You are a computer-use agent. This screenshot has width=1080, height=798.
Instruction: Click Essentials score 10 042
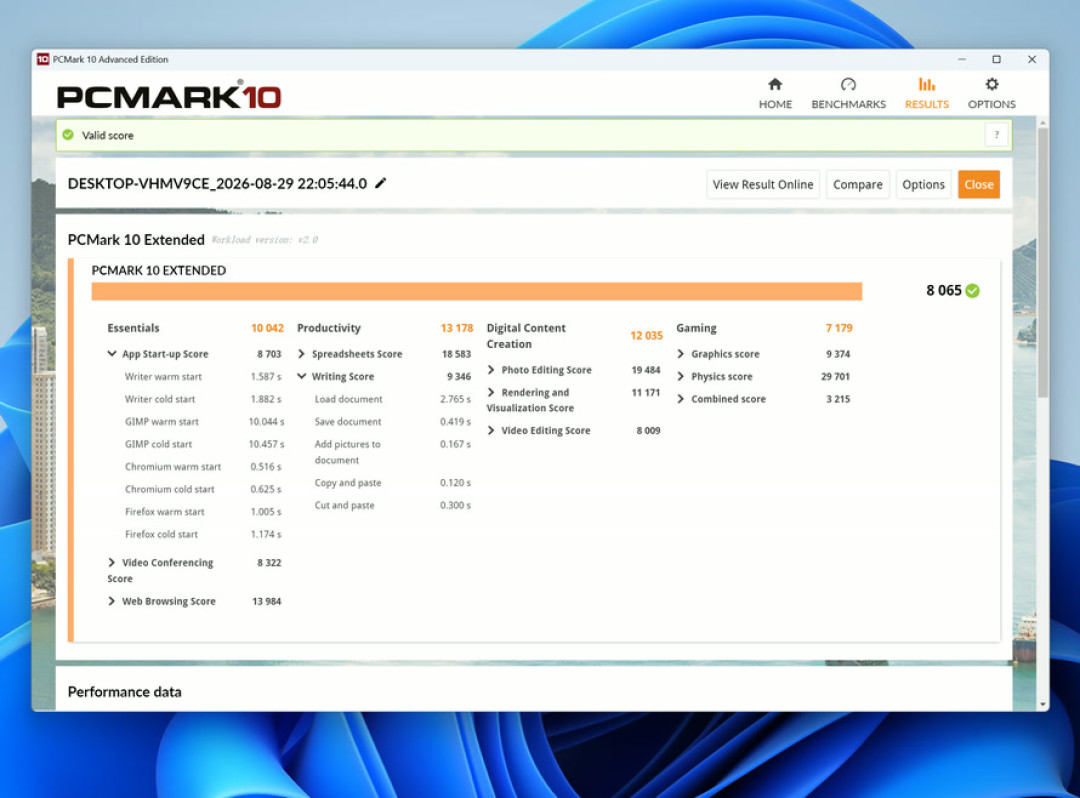click(267, 328)
